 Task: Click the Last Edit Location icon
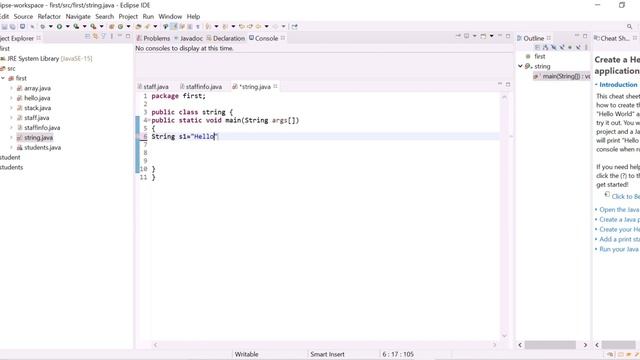pyautogui.click(x=242, y=27)
